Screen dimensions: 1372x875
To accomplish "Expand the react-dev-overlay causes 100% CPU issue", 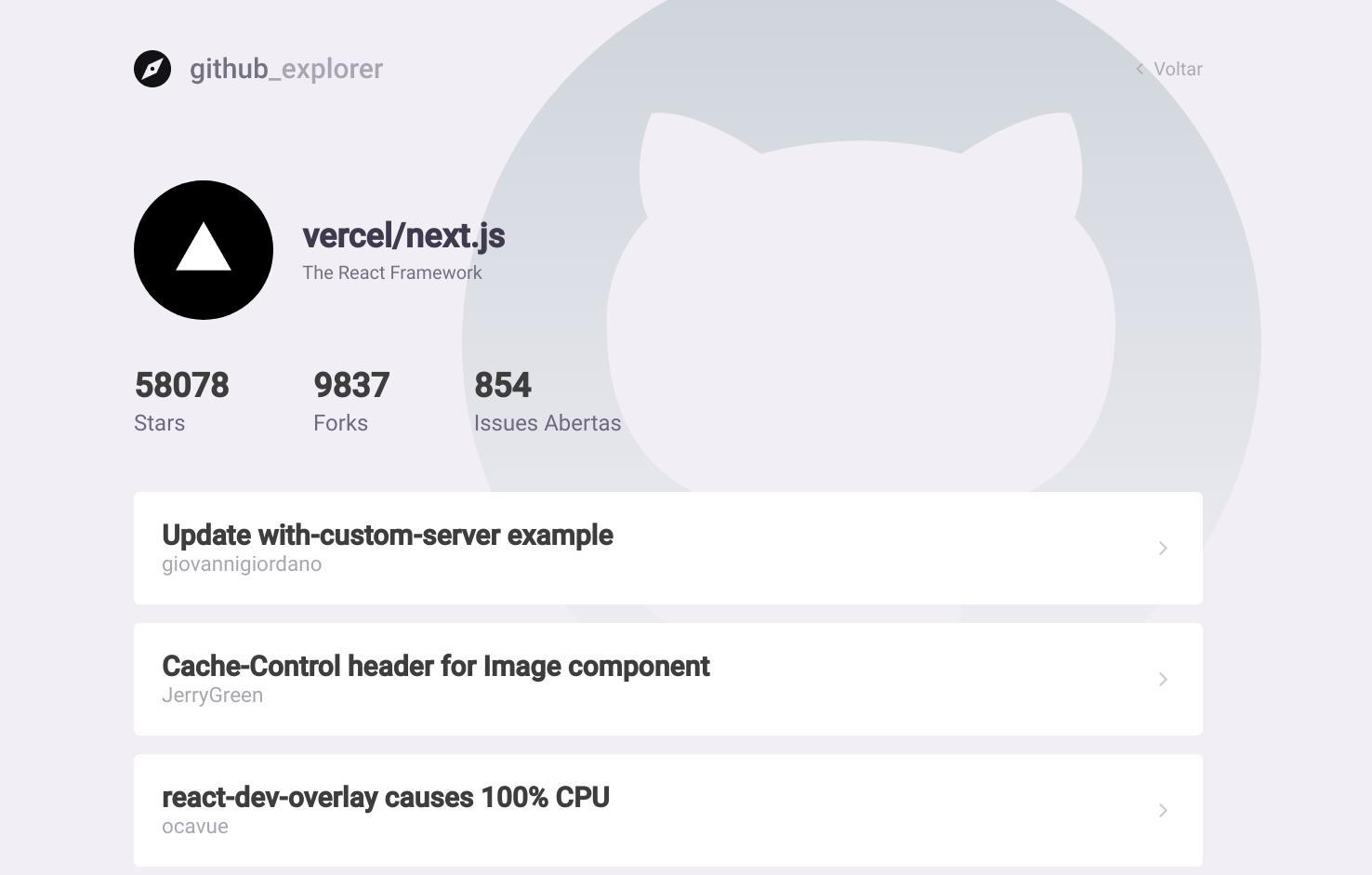I will pyautogui.click(x=386, y=798).
